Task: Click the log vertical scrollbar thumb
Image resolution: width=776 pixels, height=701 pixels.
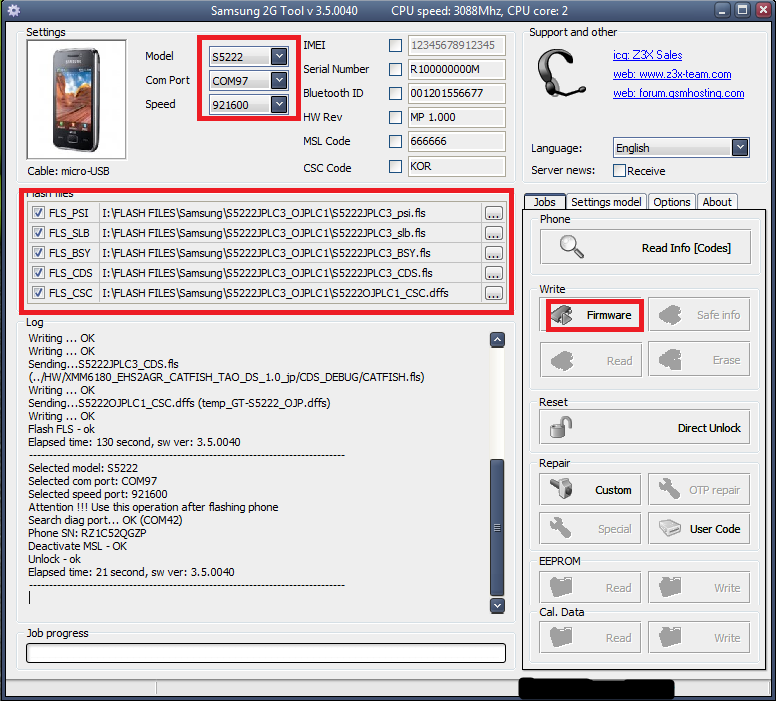Action: pos(497,528)
